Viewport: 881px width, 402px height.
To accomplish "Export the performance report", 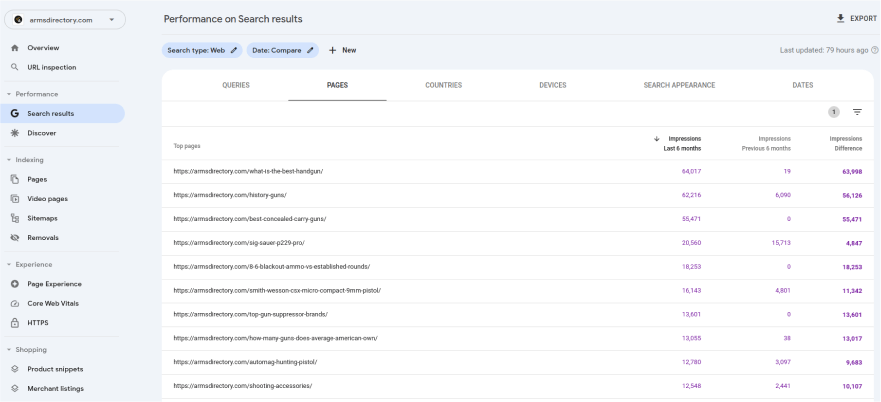I will click(x=856, y=19).
